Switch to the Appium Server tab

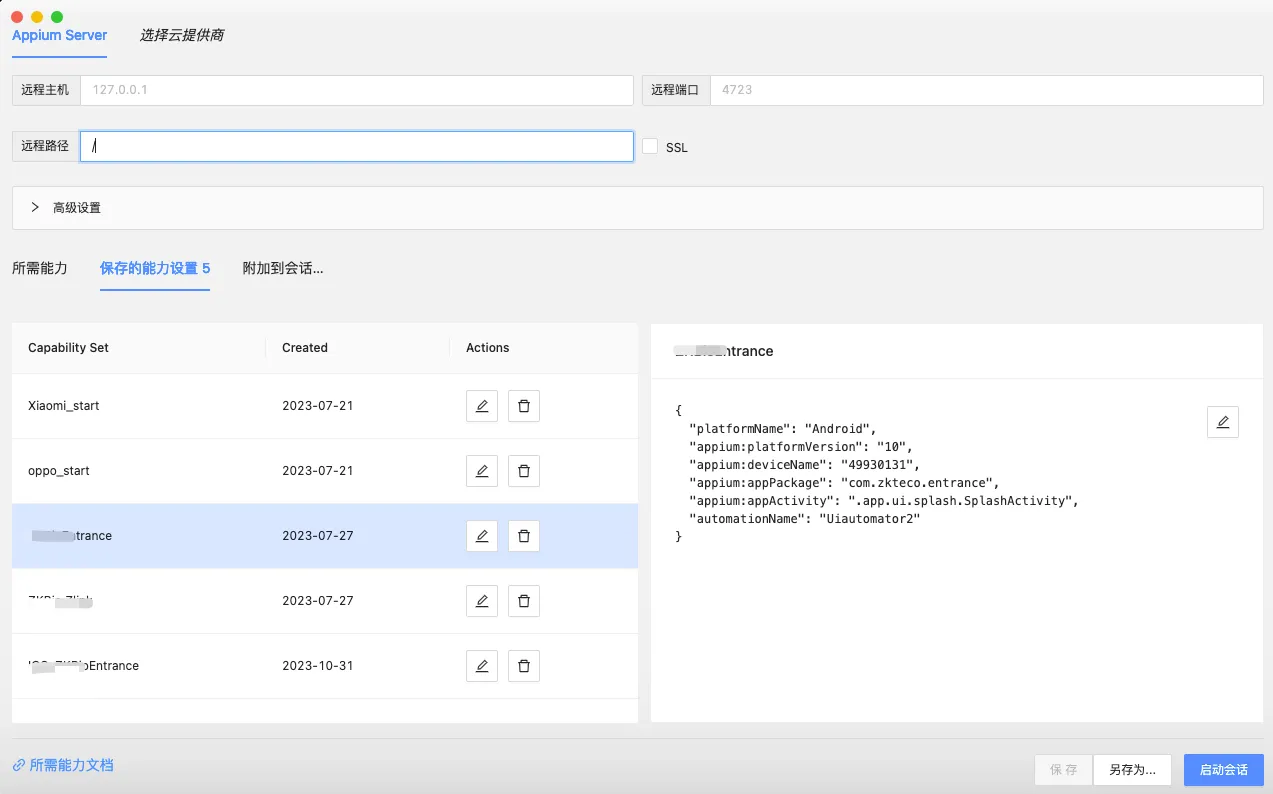(x=60, y=35)
